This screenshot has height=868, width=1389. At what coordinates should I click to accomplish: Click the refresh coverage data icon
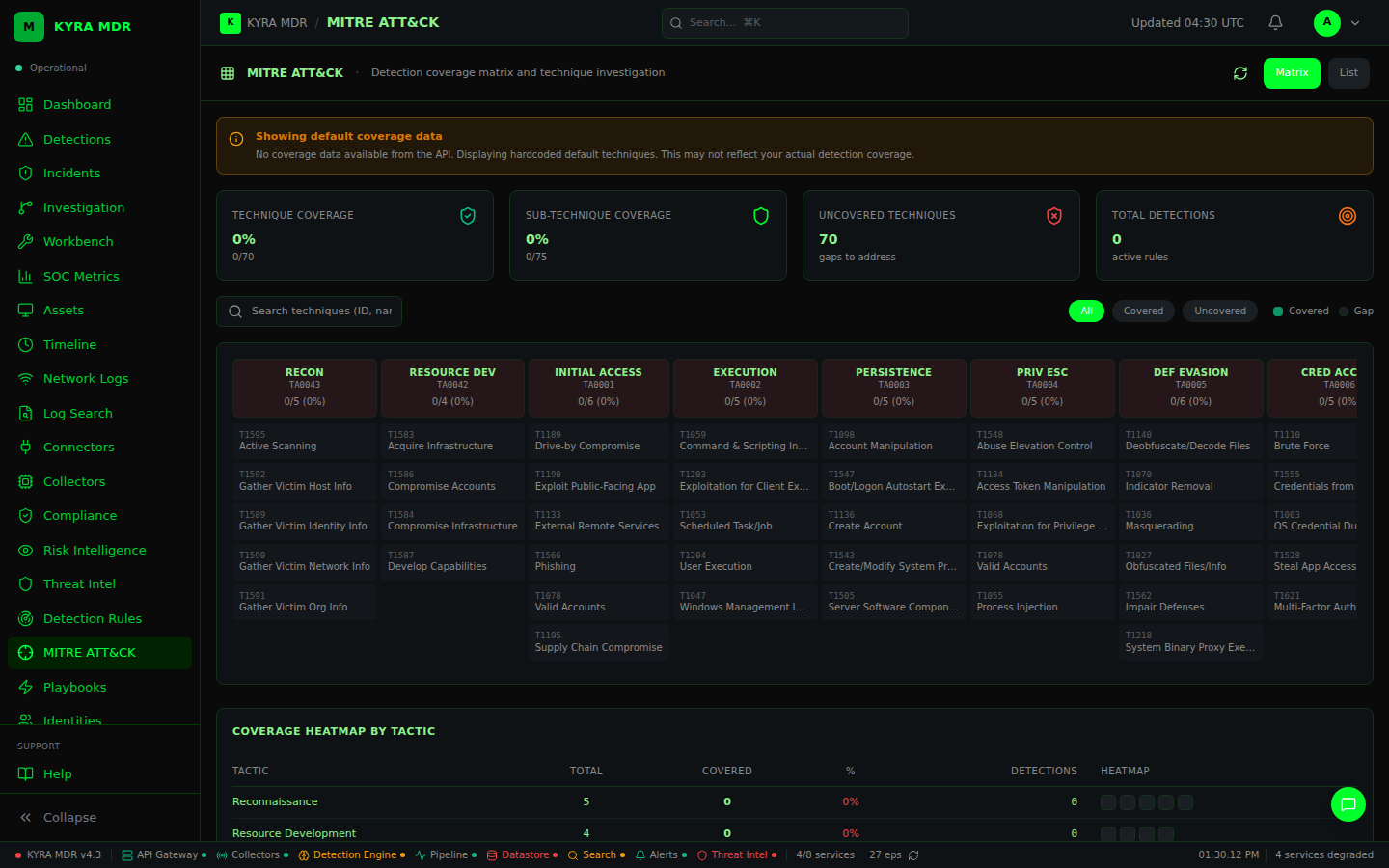[1240, 73]
